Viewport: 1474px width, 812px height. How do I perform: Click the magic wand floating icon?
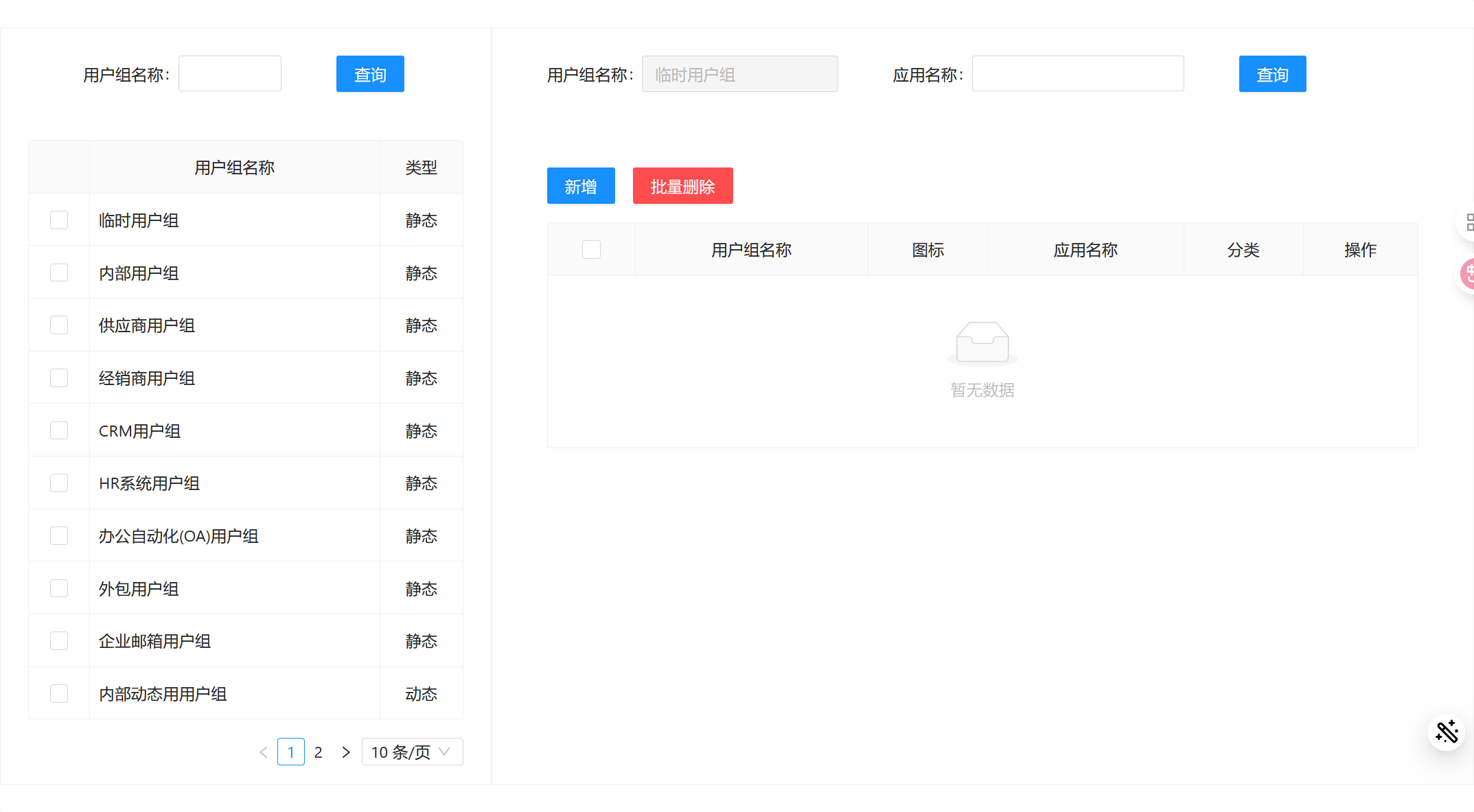(1447, 732)
